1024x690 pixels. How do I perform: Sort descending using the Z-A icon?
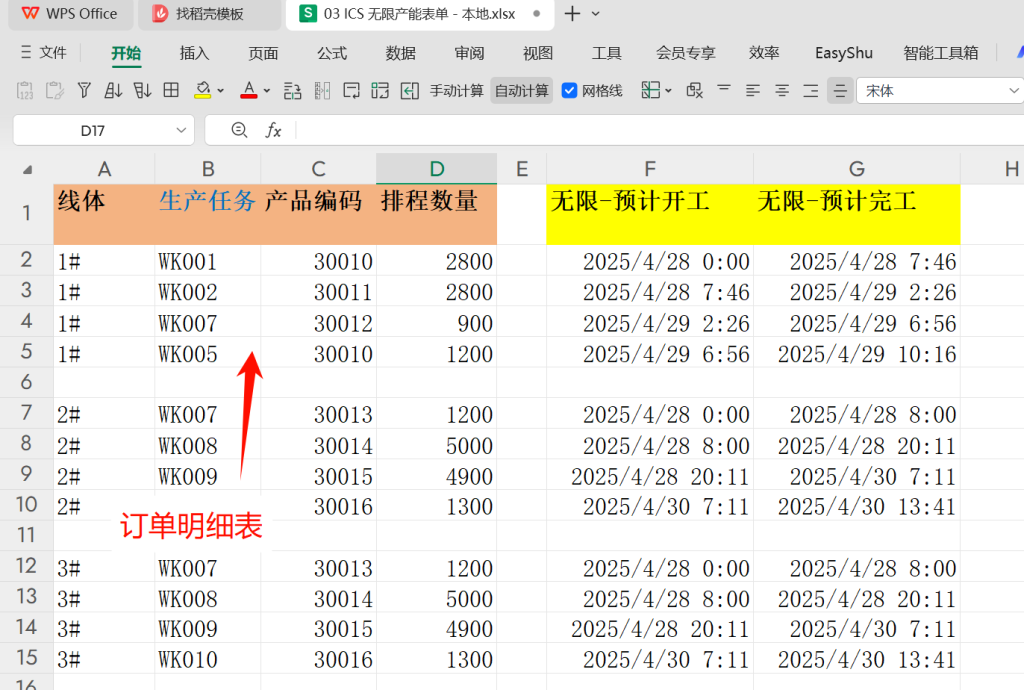142,91
